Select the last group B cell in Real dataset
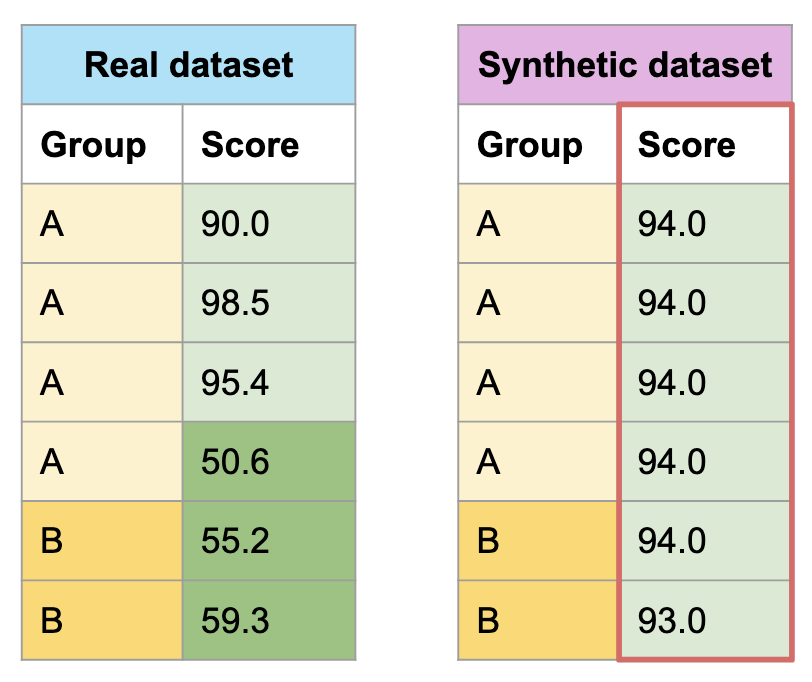Image resolution: width=812 pixels, height=682 pixels. coord(102,620)
